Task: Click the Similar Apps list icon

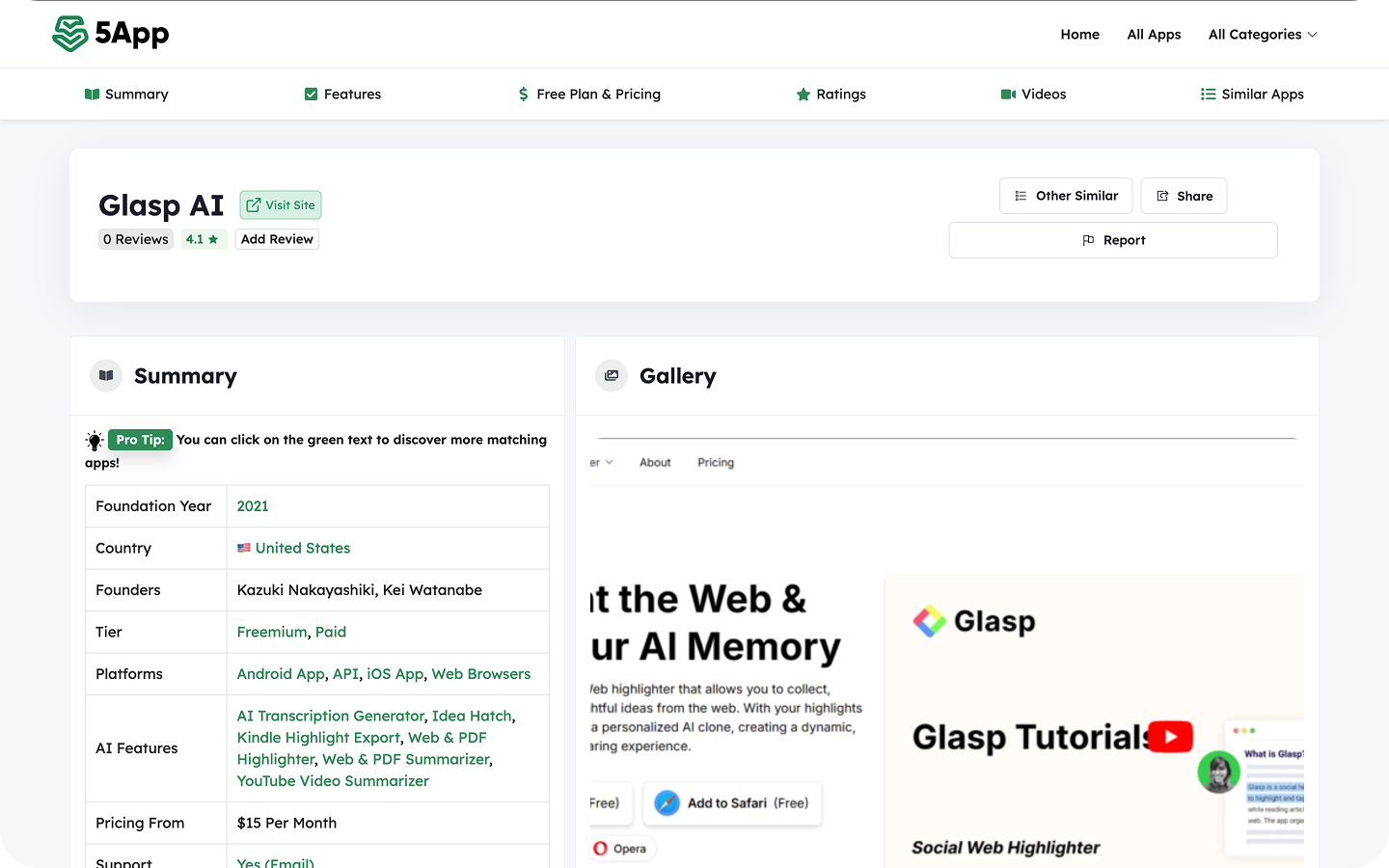Action: click(x=1208, y=95)
